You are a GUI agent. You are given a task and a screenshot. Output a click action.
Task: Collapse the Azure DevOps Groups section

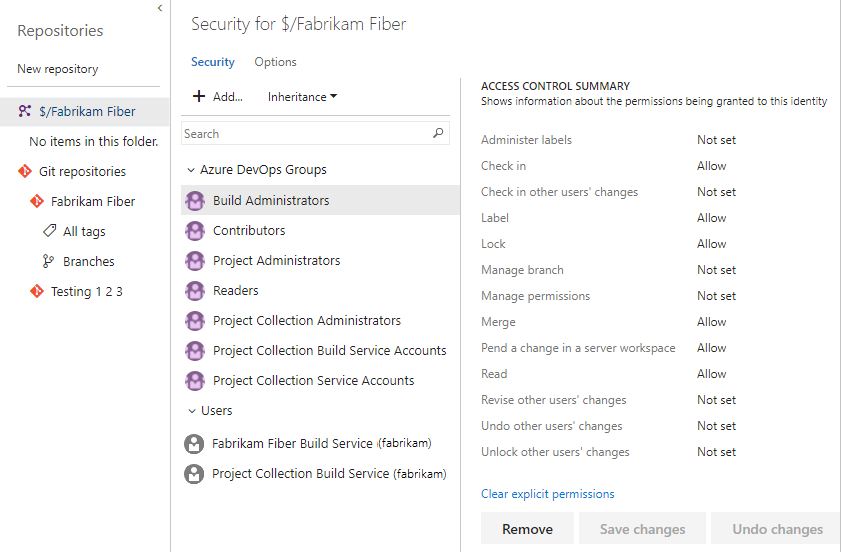tap(190, 170)
